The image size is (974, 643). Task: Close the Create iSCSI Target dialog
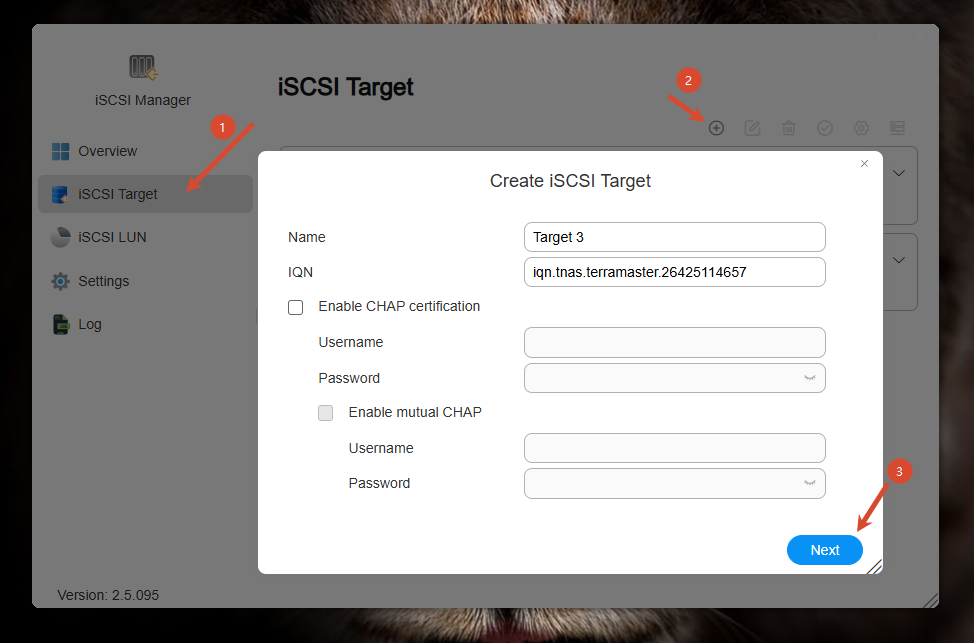(x=864, y=163)
